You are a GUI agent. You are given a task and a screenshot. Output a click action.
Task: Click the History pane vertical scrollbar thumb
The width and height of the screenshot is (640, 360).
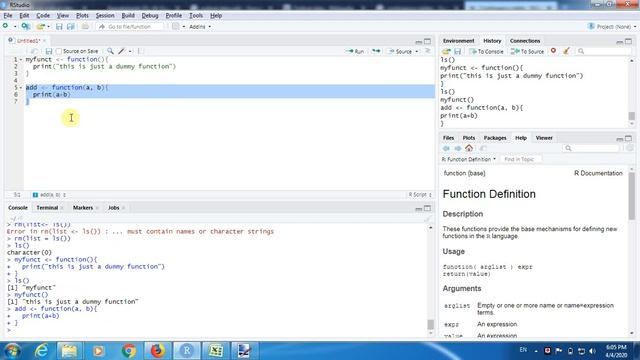[x=631, y=116]
